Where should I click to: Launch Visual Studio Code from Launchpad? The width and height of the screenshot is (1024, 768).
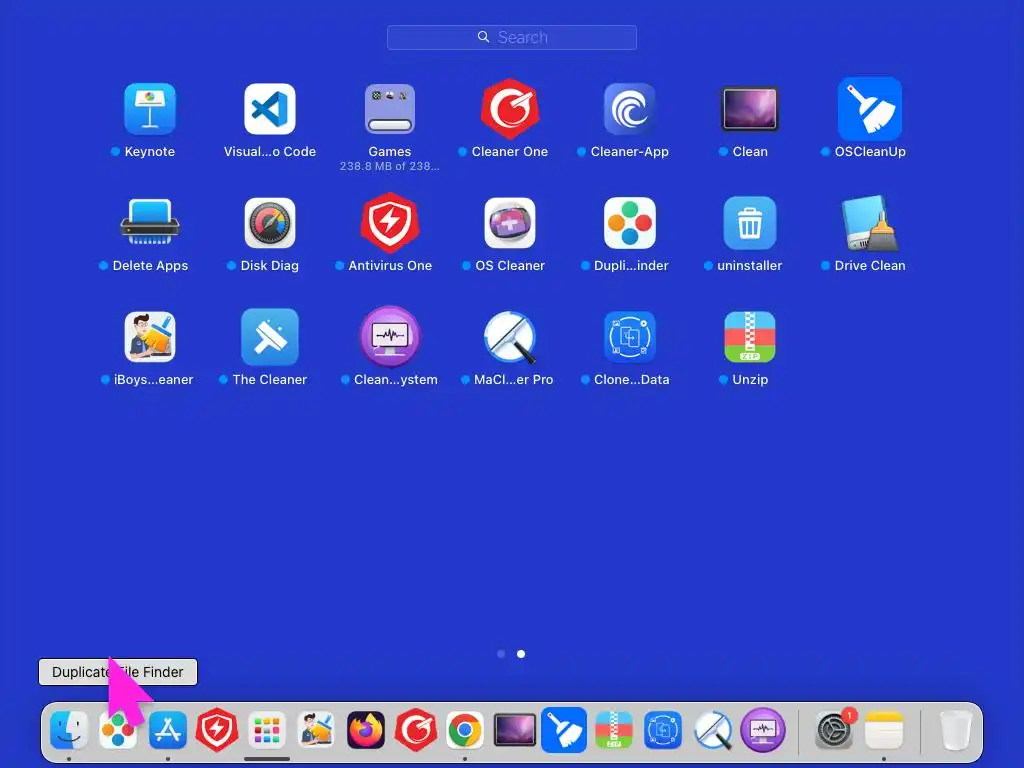(x=270, y=108)
